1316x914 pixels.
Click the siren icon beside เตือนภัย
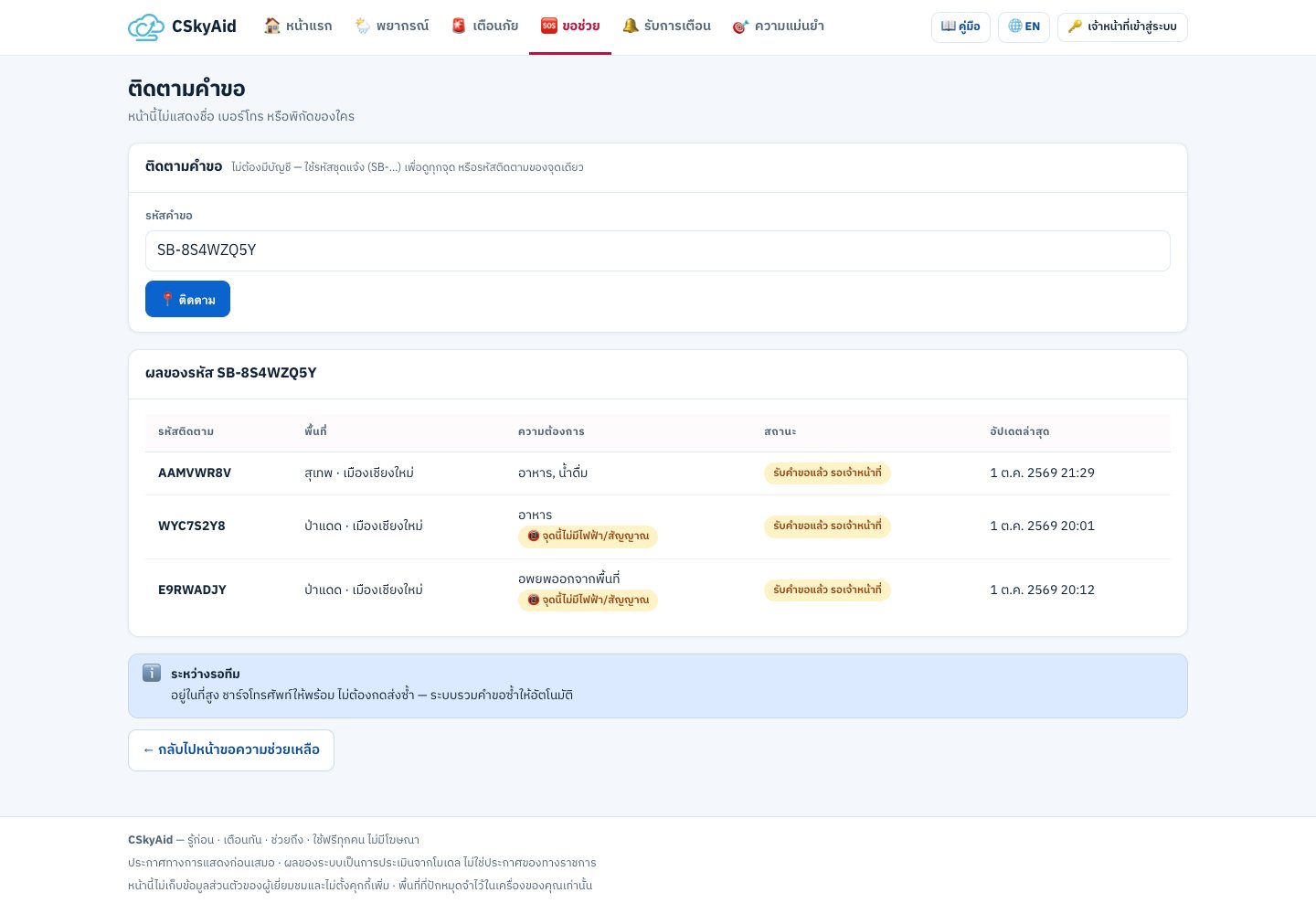click(459, 26)
